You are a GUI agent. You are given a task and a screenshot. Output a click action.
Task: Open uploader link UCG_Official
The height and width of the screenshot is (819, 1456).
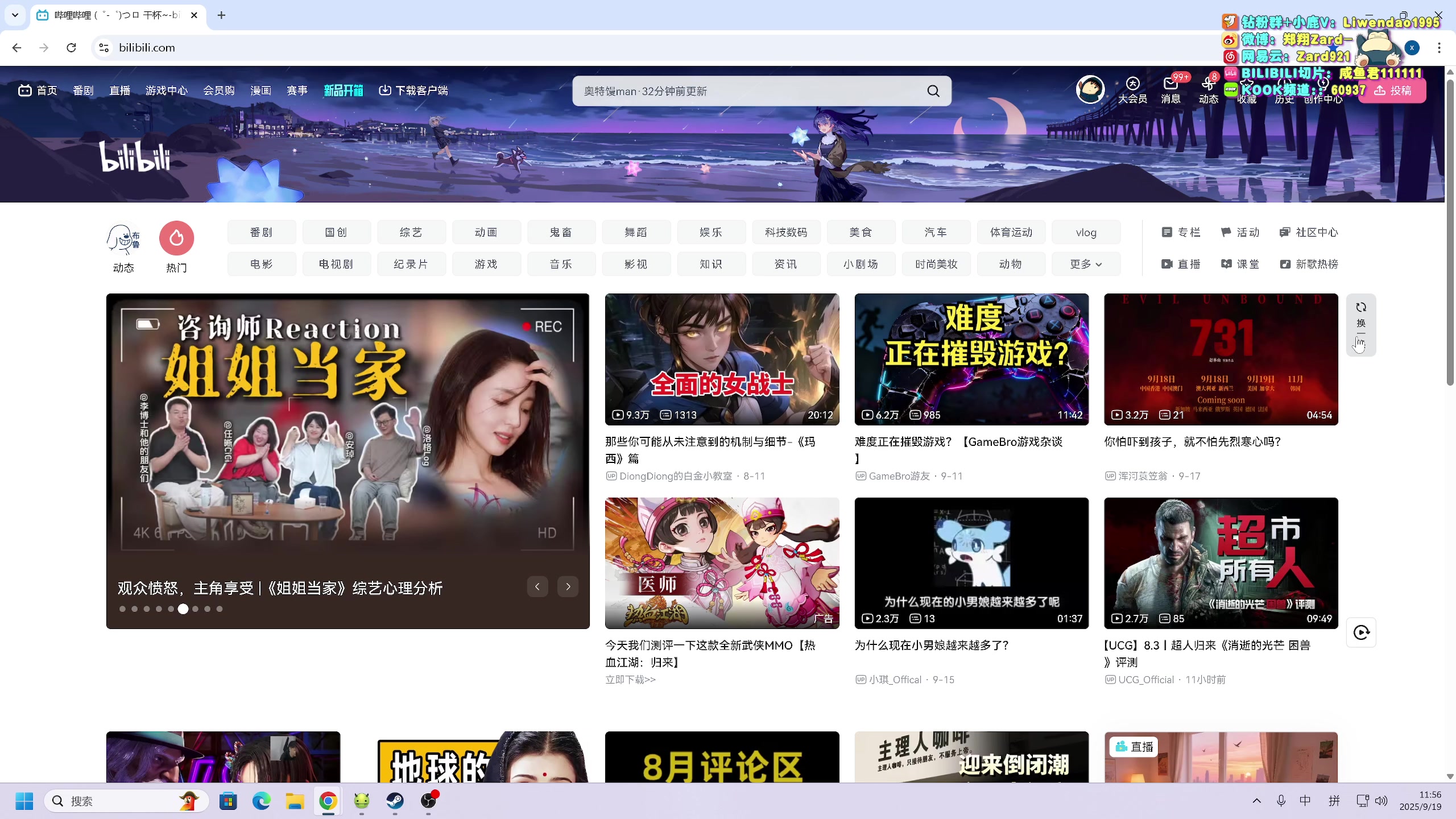[x=1146, y=680]
